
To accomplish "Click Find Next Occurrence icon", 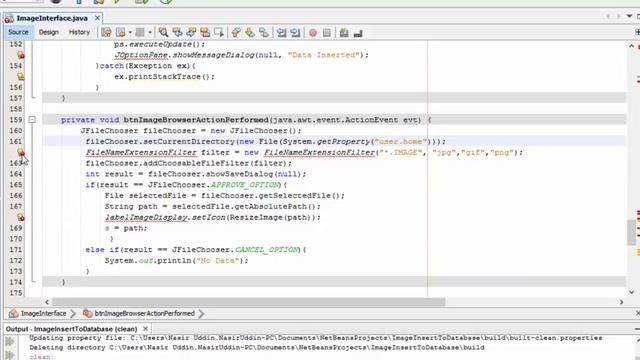I will [x=191, y=32].
